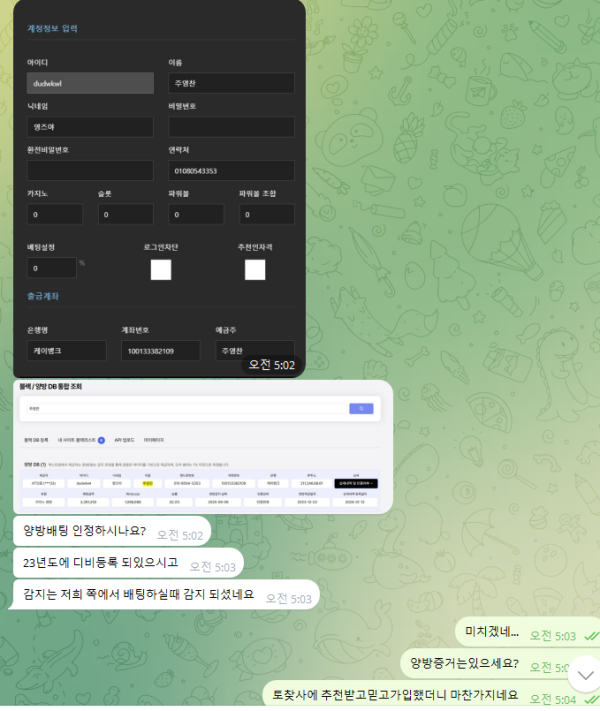Viewport: 600px width, 711px height.
Task: Click the 은행명 field showing 케이뱅크
Action: click(66, 351)
